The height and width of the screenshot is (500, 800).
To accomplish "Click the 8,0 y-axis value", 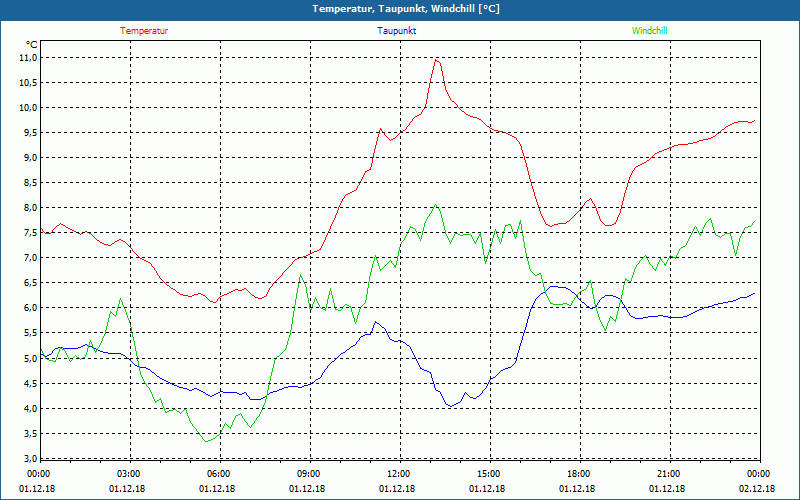I will (x=31, y=208).
